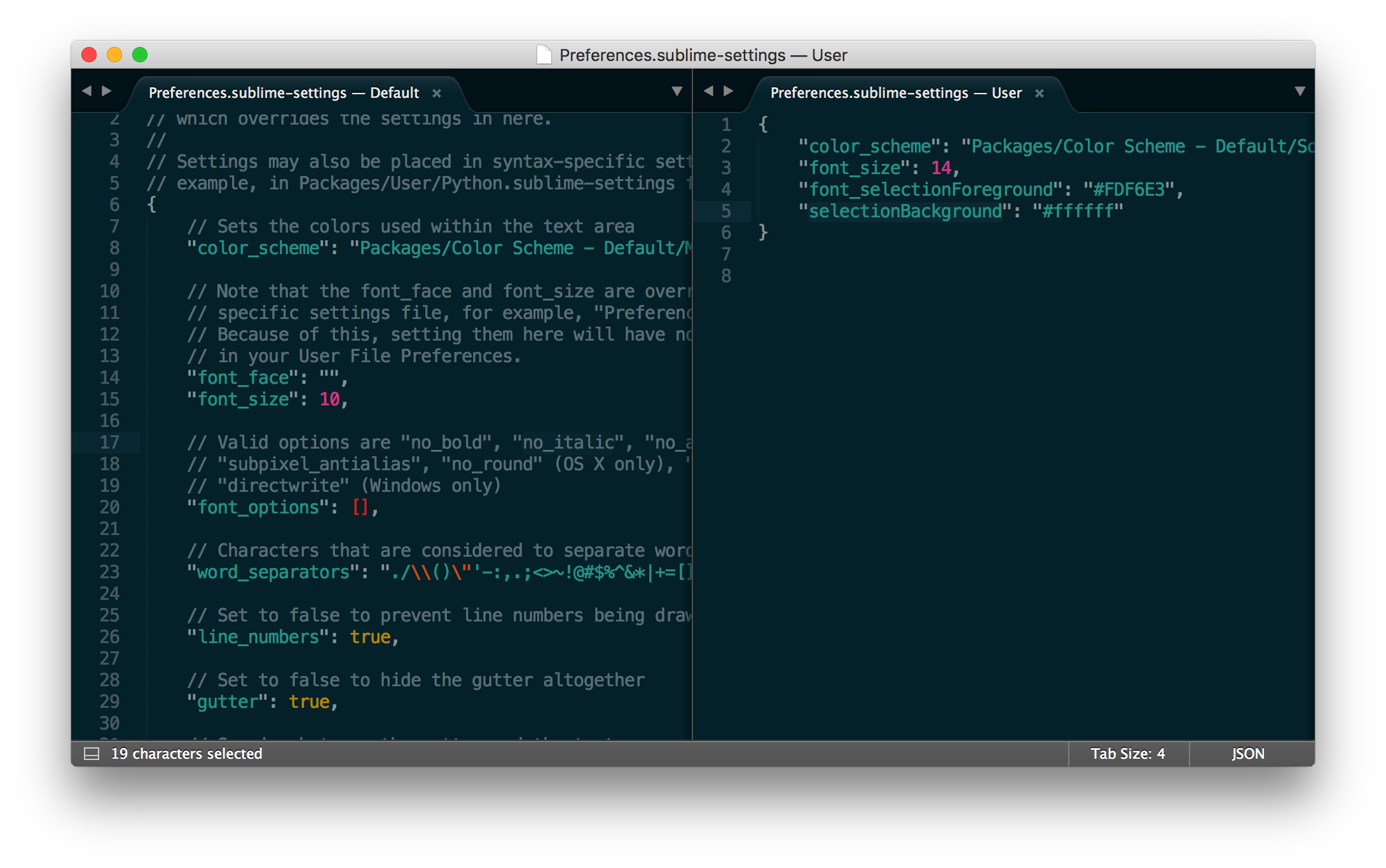This screenshot has height=868, width=1386.
Task: Open the Tab Size selector
Action: [1128, 754]
